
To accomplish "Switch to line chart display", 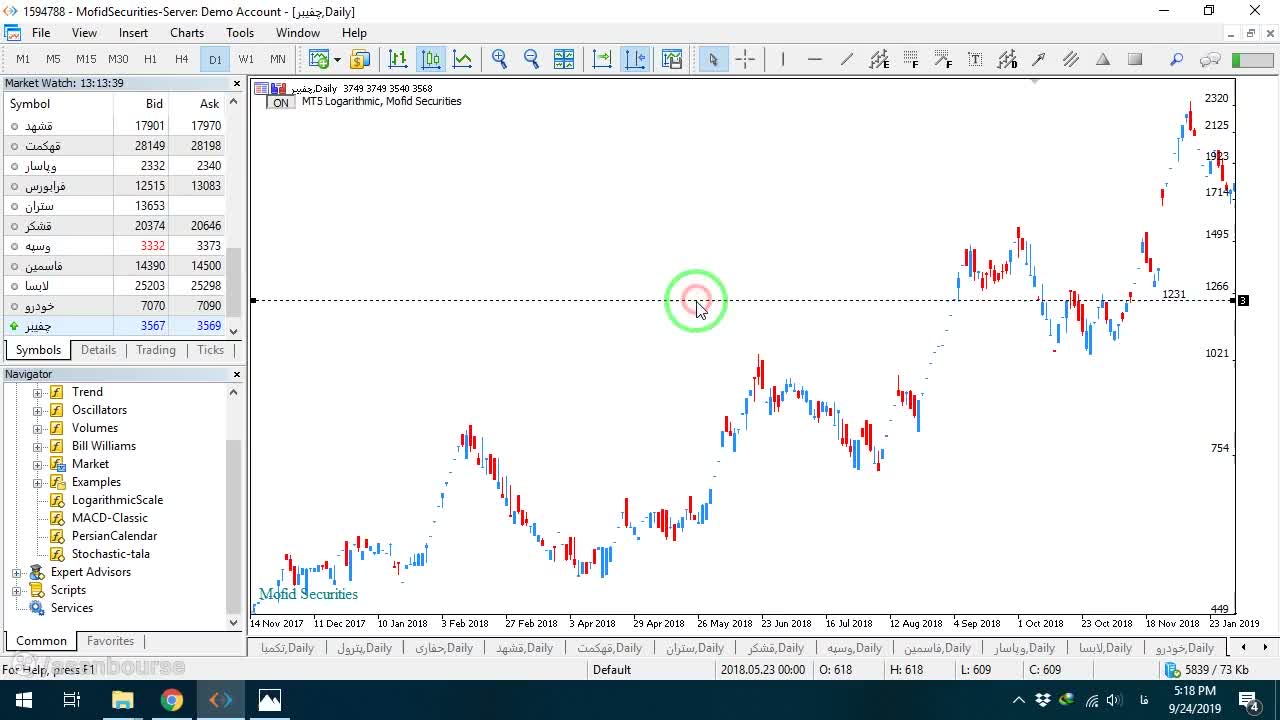I will pyautogui.click(x=463, y=59).
